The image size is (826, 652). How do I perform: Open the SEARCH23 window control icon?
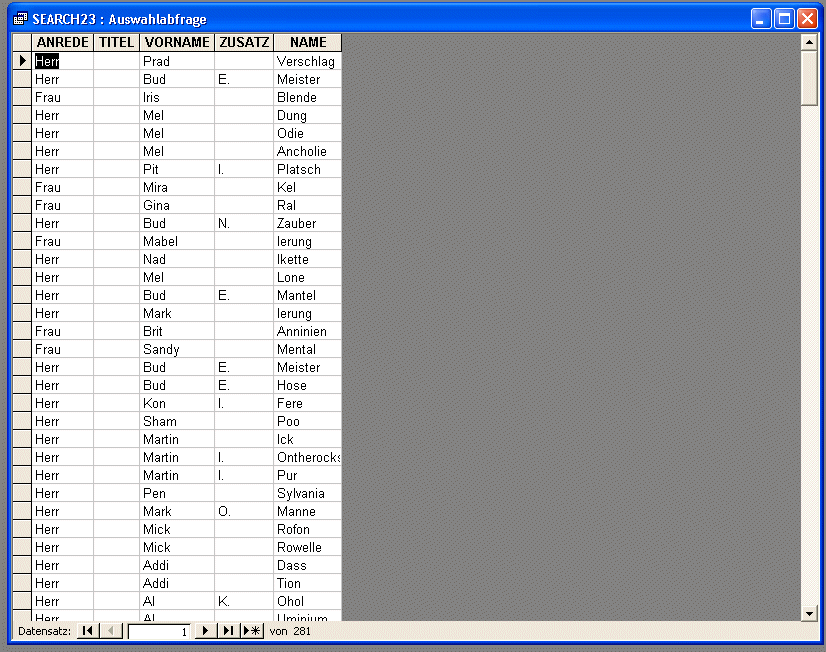tap(20, 19)
